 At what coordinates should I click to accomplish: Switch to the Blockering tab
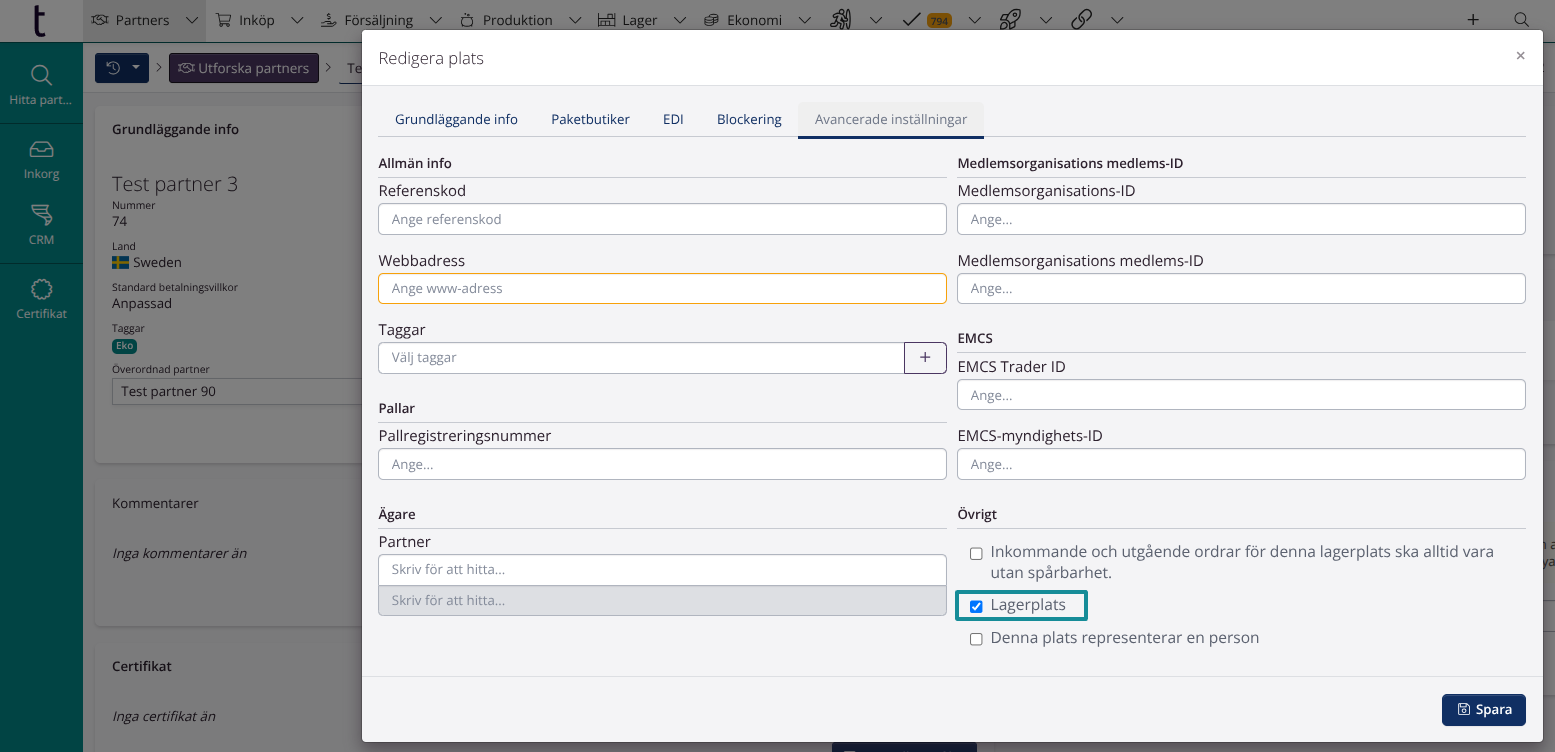tap(749, 119)
